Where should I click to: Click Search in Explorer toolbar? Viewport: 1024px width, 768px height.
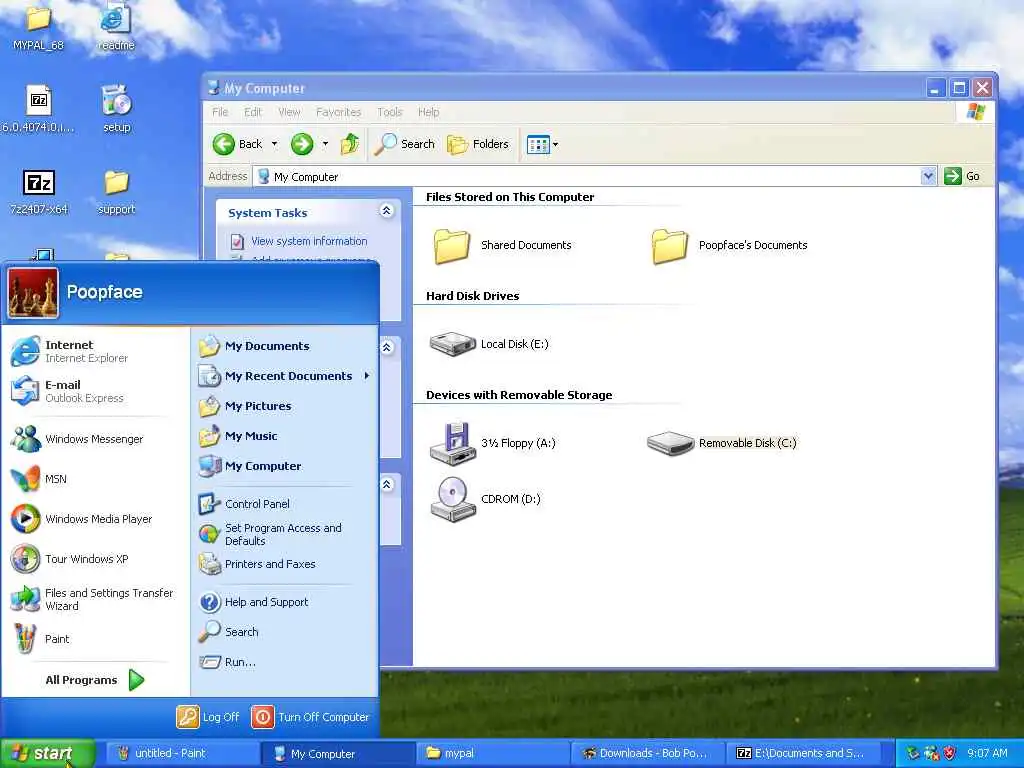[x=404, y=144]
